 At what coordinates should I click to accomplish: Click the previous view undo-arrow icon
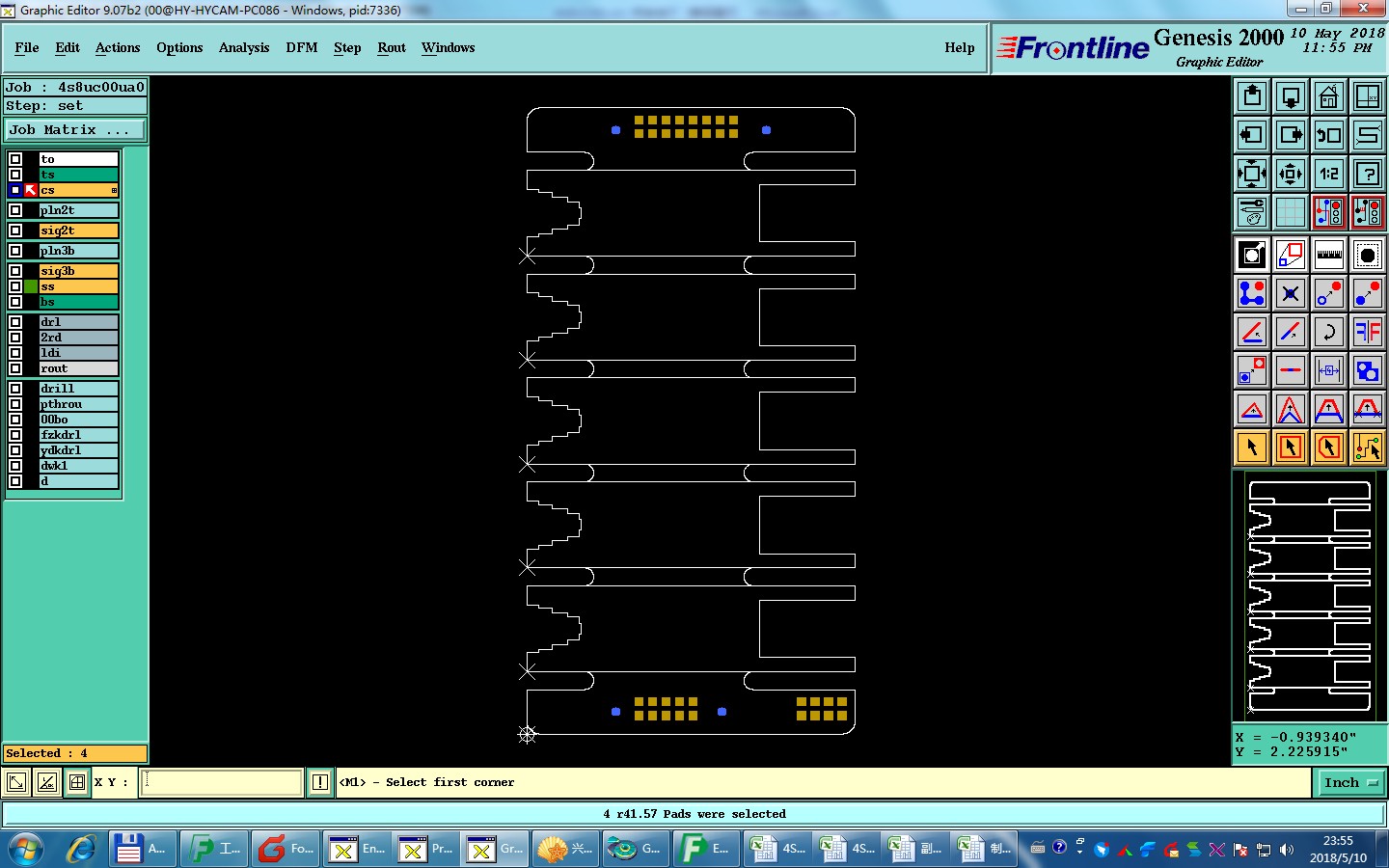[1329, 135]
